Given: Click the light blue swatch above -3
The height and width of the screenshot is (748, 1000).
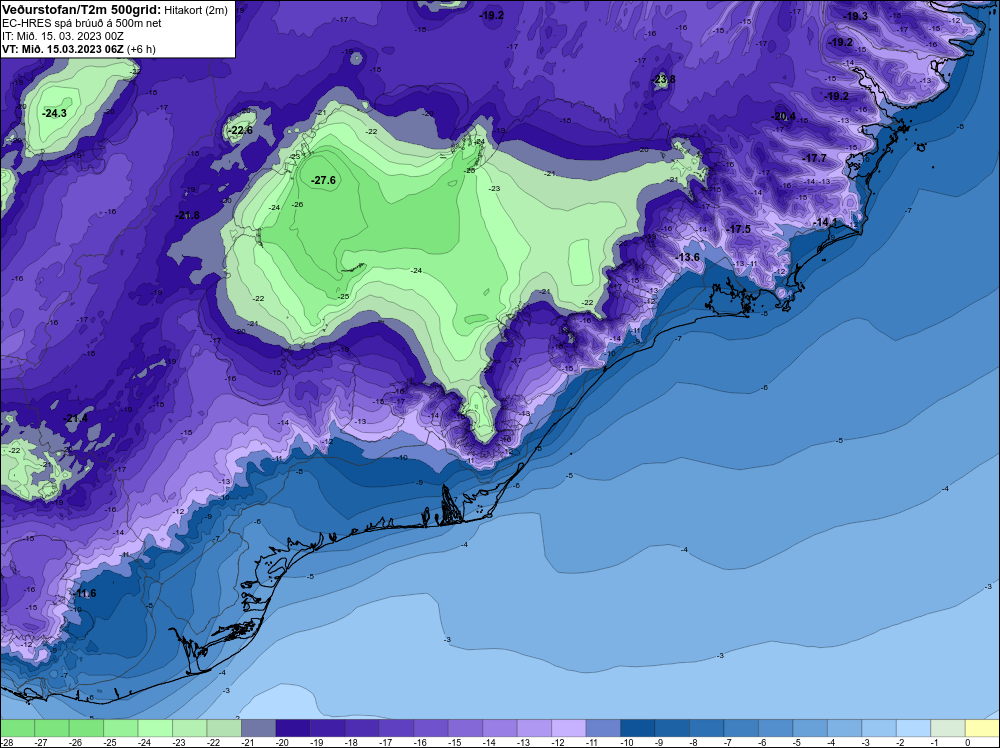Looking at the screenshot, I should coord(878,728).
